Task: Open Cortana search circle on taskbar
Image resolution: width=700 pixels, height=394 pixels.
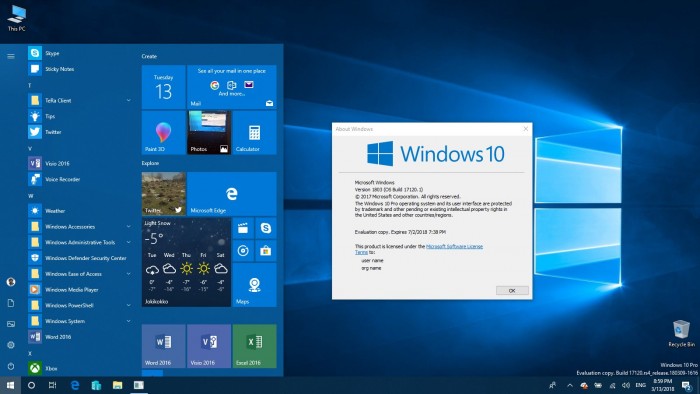Action: 31,386
